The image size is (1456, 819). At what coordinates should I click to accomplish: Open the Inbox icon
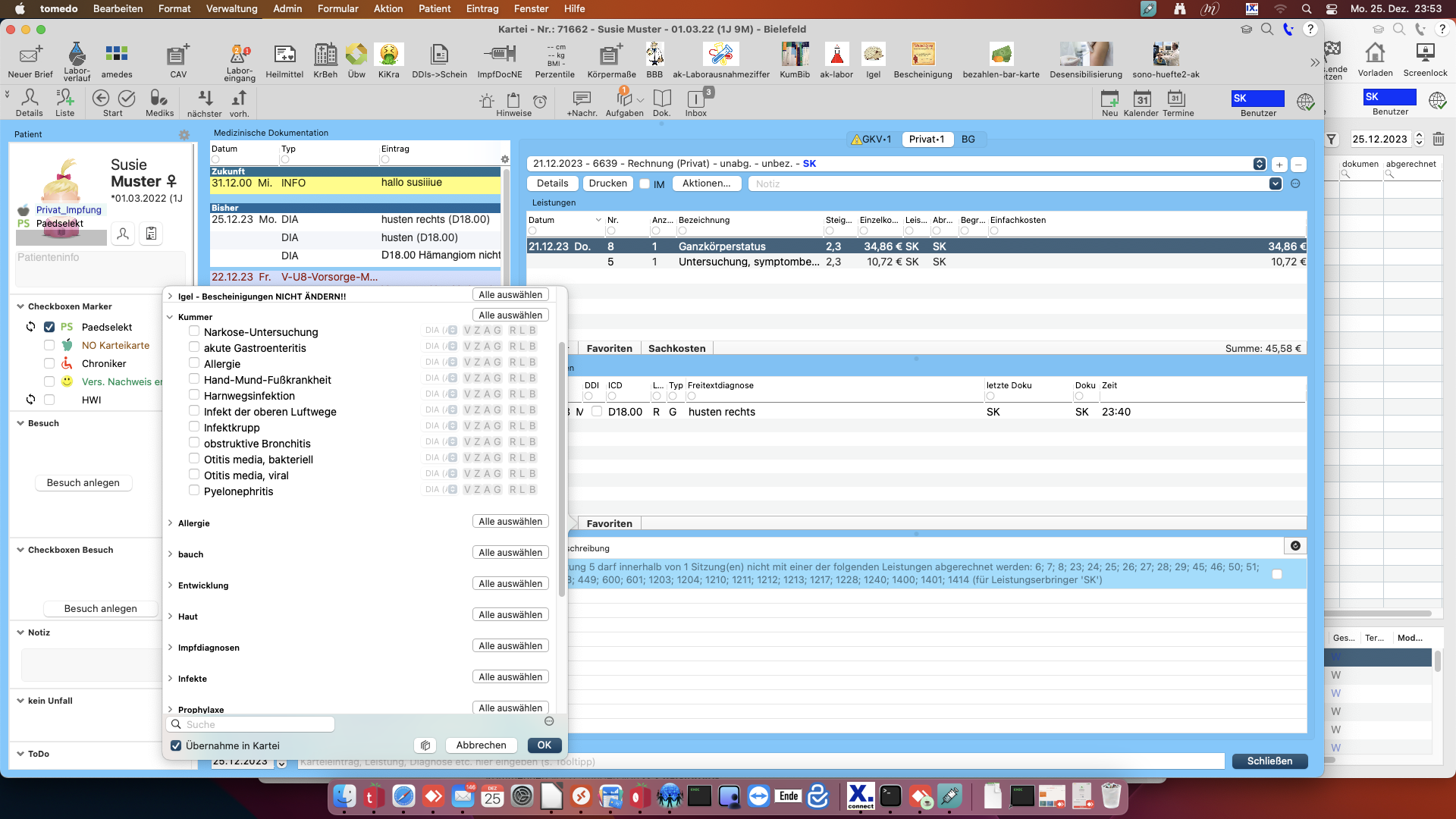point(696,102)
